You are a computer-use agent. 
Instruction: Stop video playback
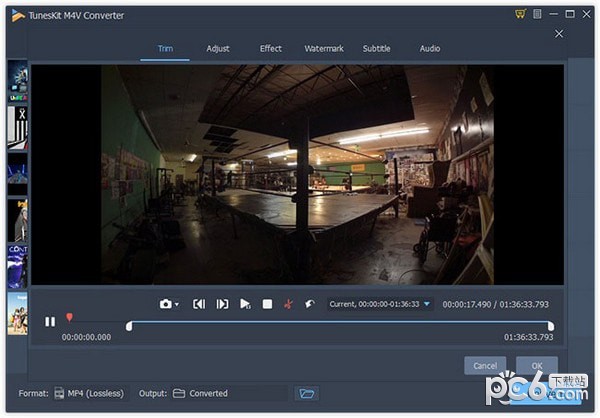[267, 304]
